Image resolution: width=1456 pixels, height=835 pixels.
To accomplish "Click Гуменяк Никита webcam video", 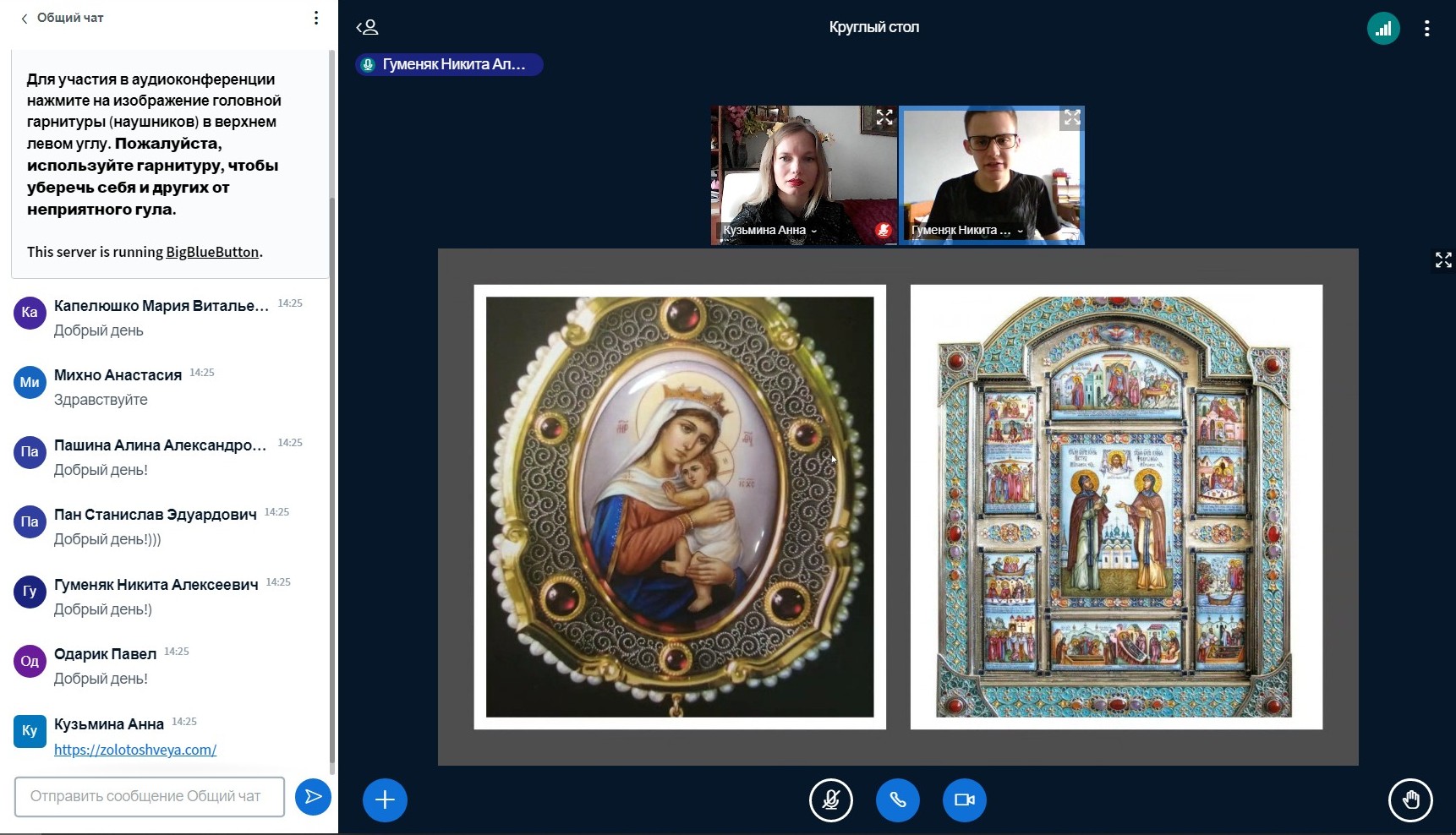I will [x=992, y=176].
